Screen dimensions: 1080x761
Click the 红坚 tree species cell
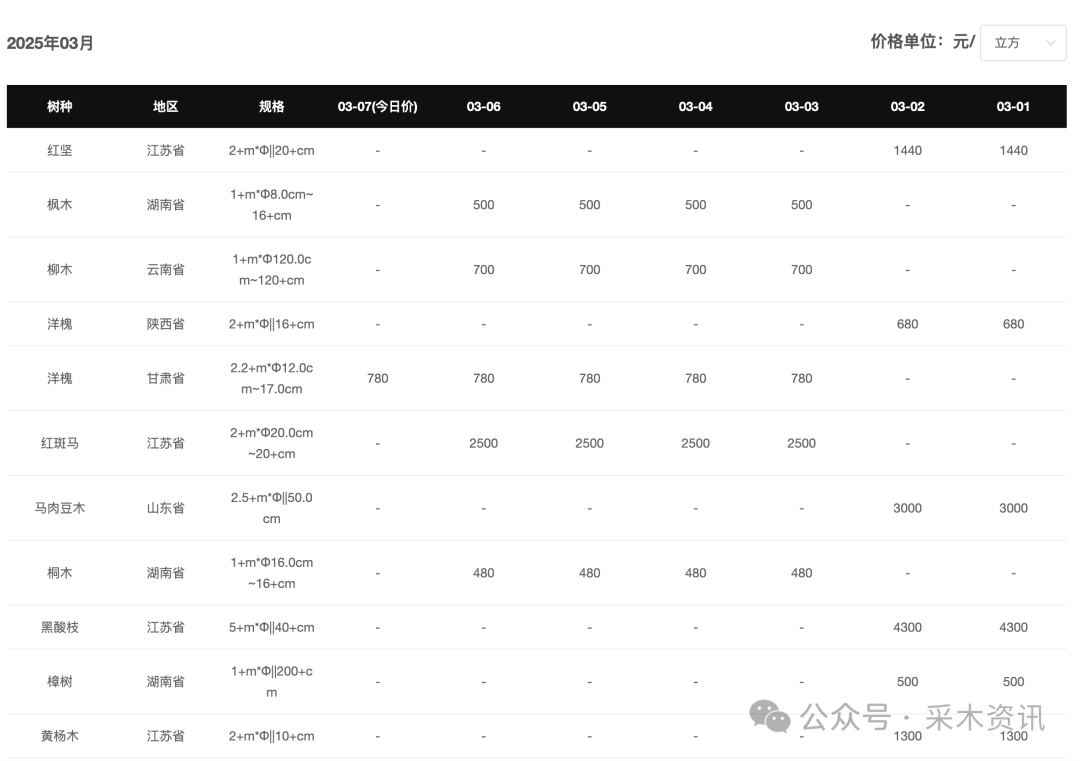(60, 150)
